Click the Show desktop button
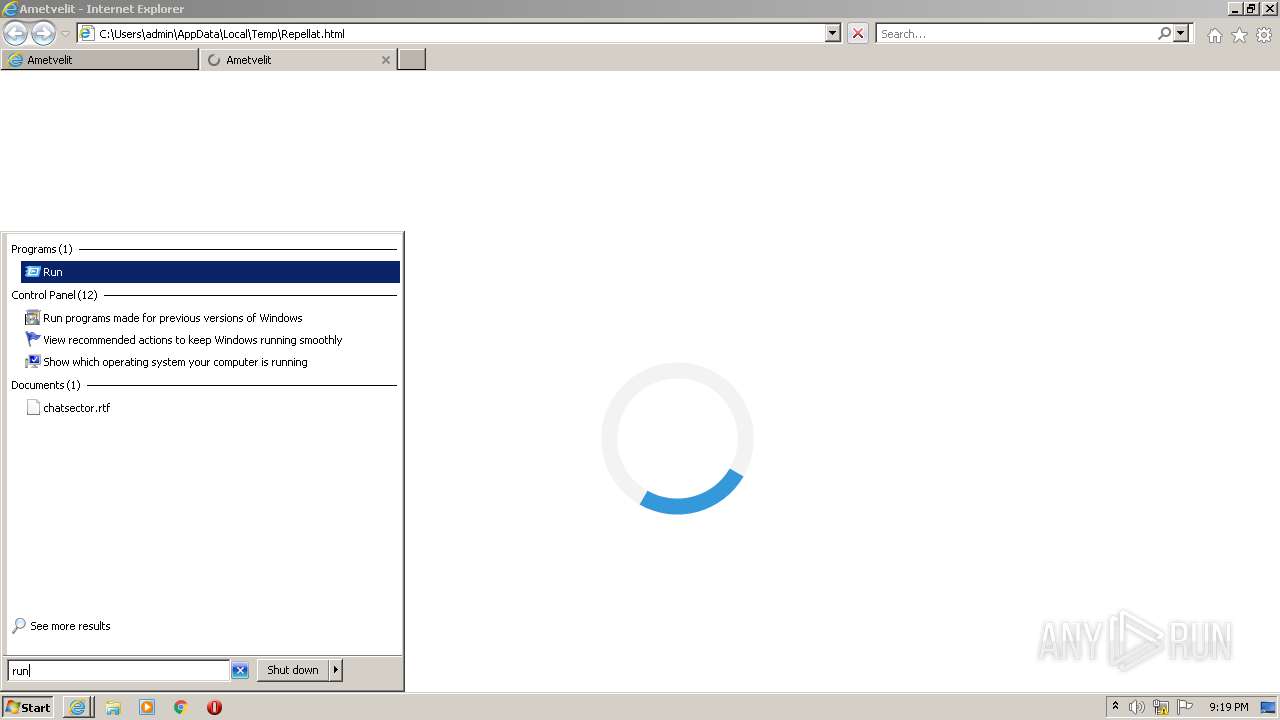 click(x=1268, y=707)
